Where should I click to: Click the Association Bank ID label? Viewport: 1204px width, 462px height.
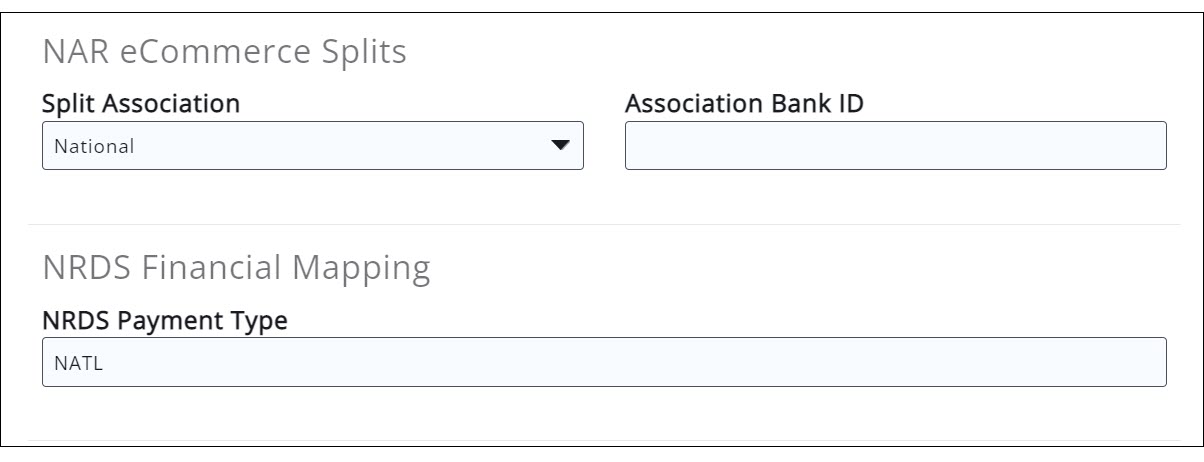[x=744, y=102]
